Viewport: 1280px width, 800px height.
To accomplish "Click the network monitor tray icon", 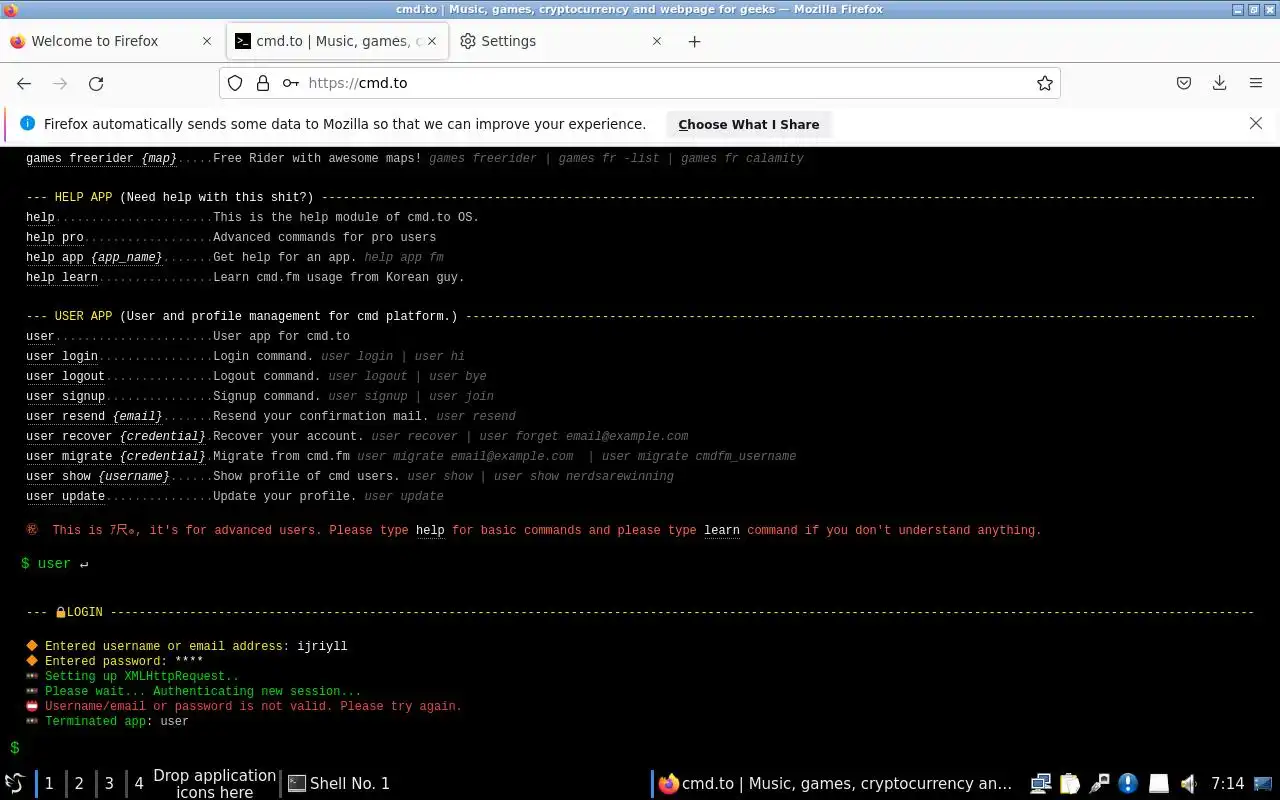I will click(1041, 783).
